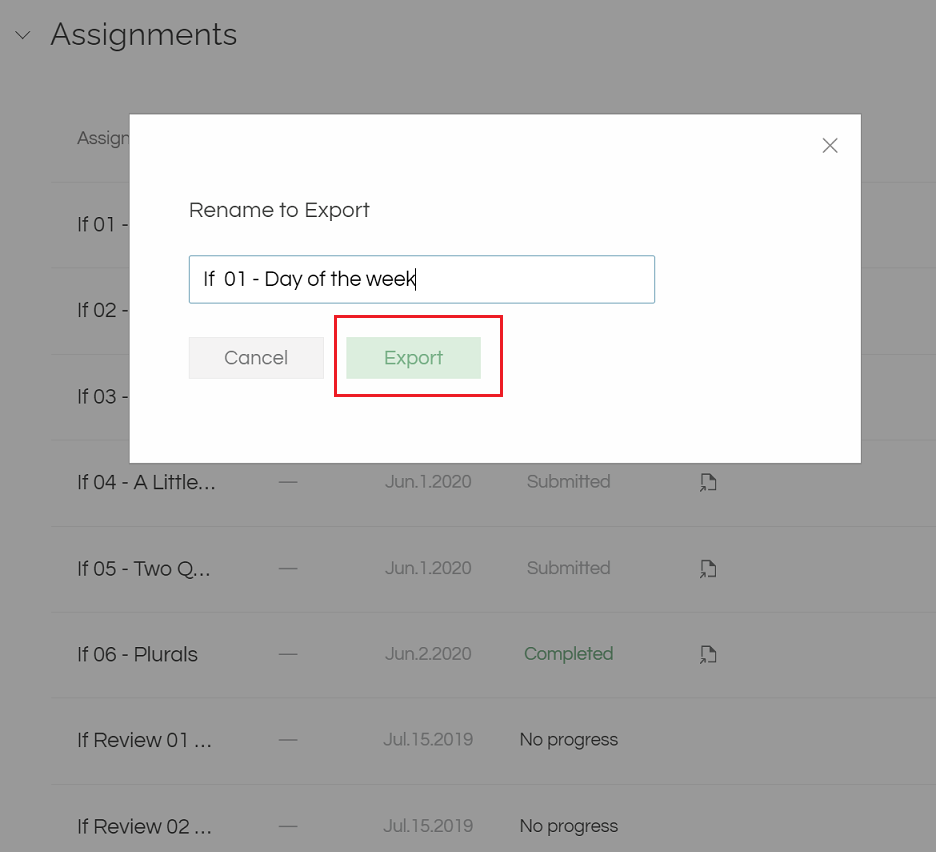Viewport: 936px width, 852px height.
Task: Click No progress status for If Review 01
Action: pyautogui.click(x=568, y=740)
